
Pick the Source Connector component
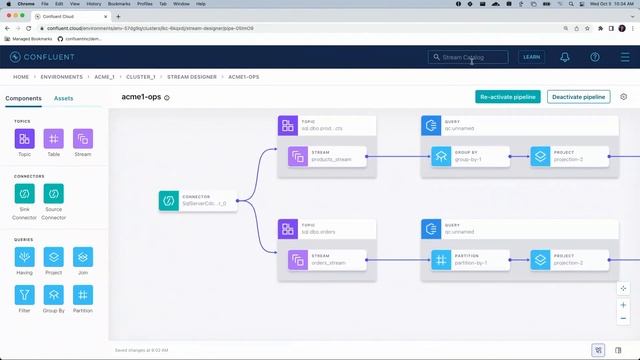(x=53, y=193)
